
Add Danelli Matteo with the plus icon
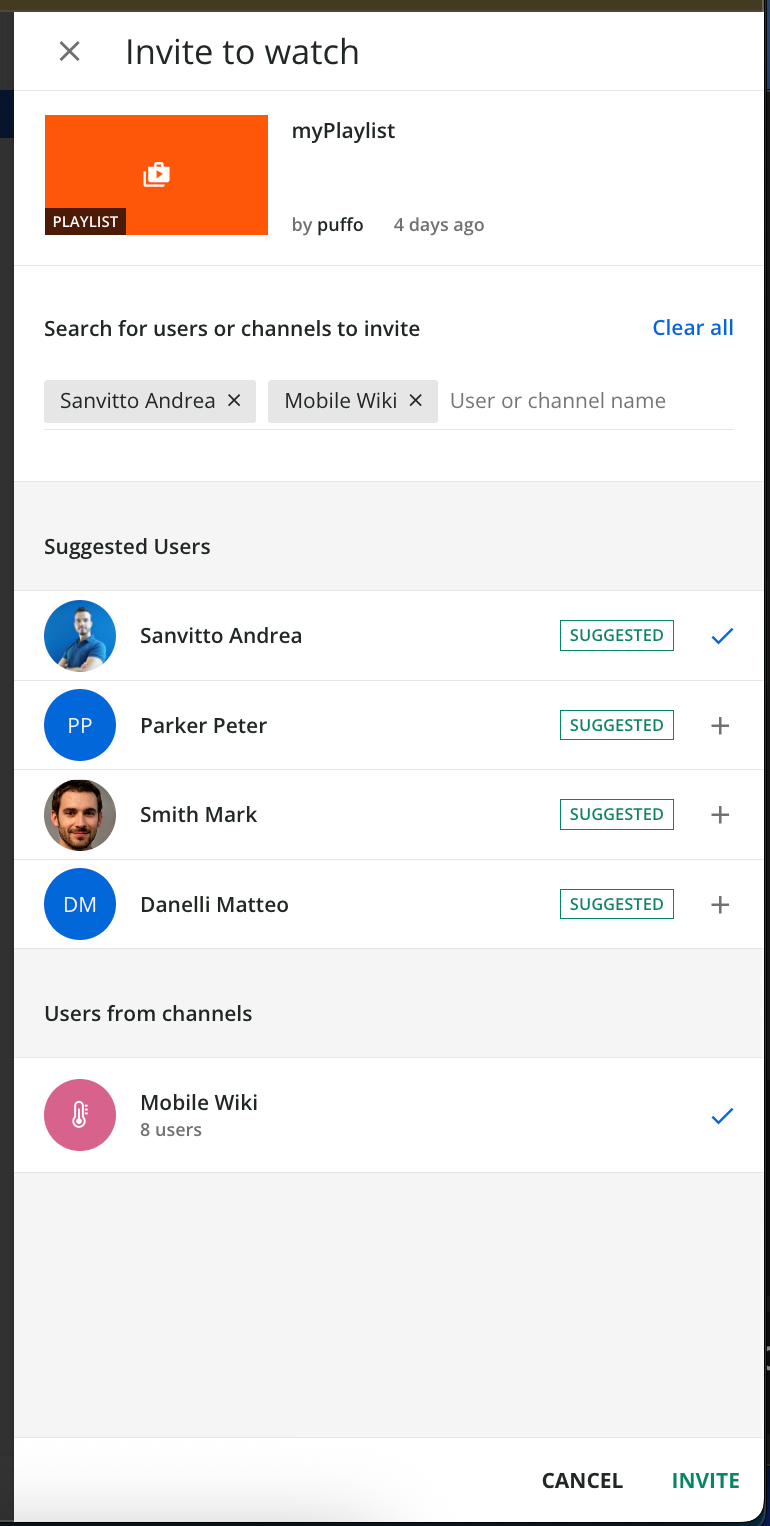(719, 905)
